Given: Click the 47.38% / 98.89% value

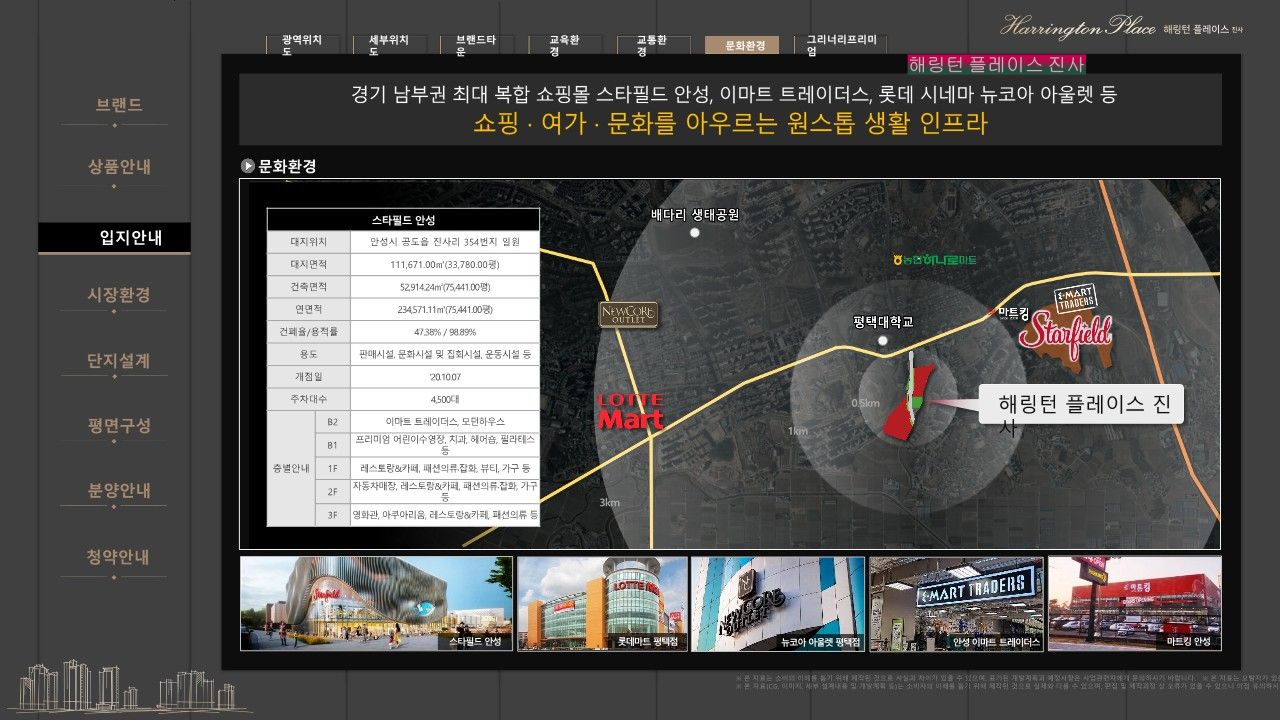Looking at the screenshot, I should [x=445, y=331].
